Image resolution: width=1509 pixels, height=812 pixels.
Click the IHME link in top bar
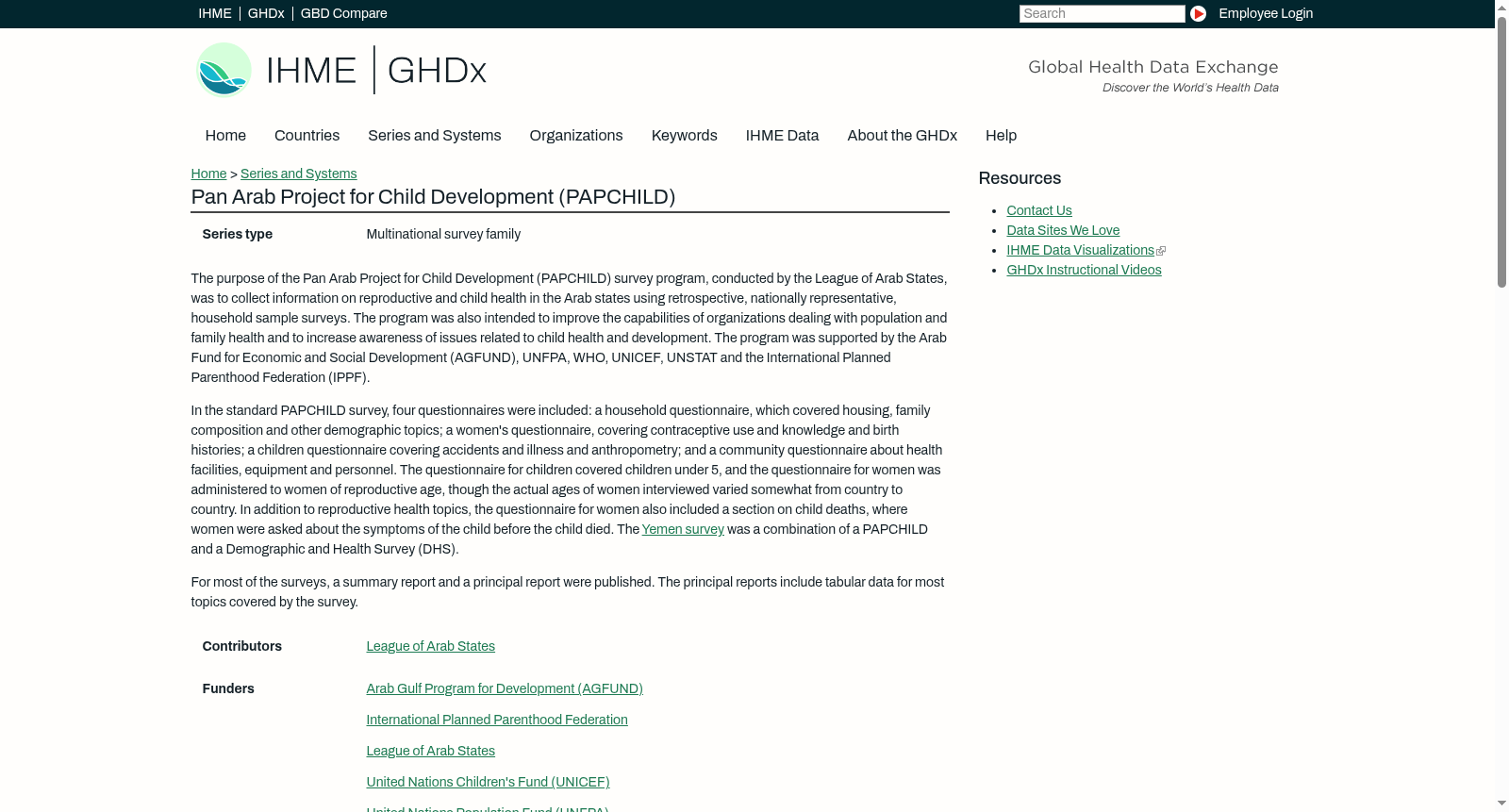pos(215,13)
